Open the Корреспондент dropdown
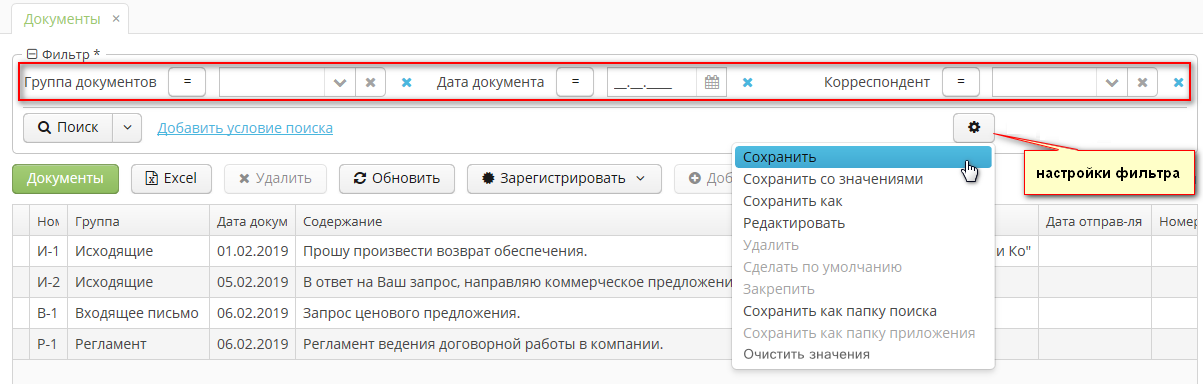The width and height of the screenshot is (1203, 384). pos(1112,83)
